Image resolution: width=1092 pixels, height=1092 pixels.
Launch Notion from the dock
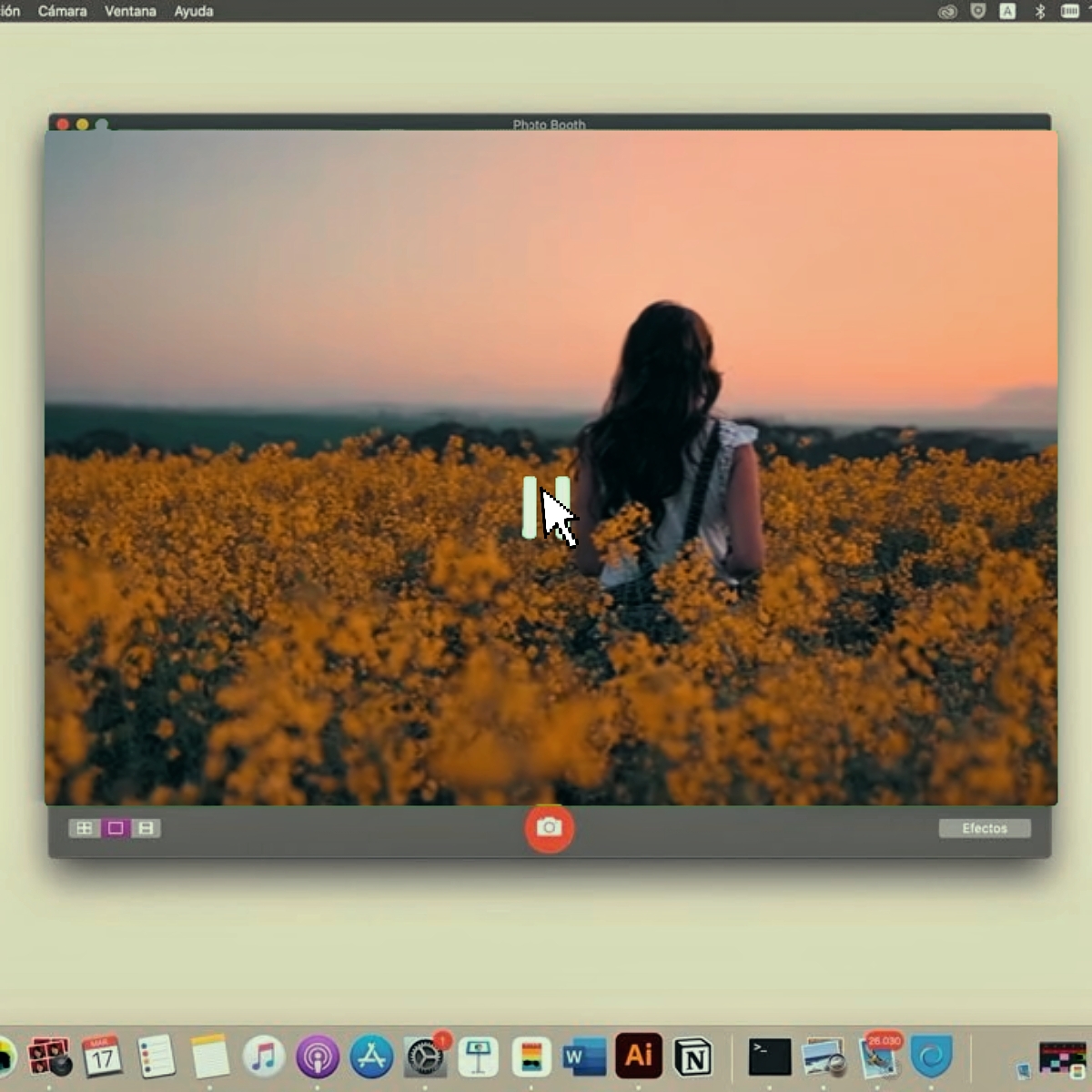[693, 1057]
